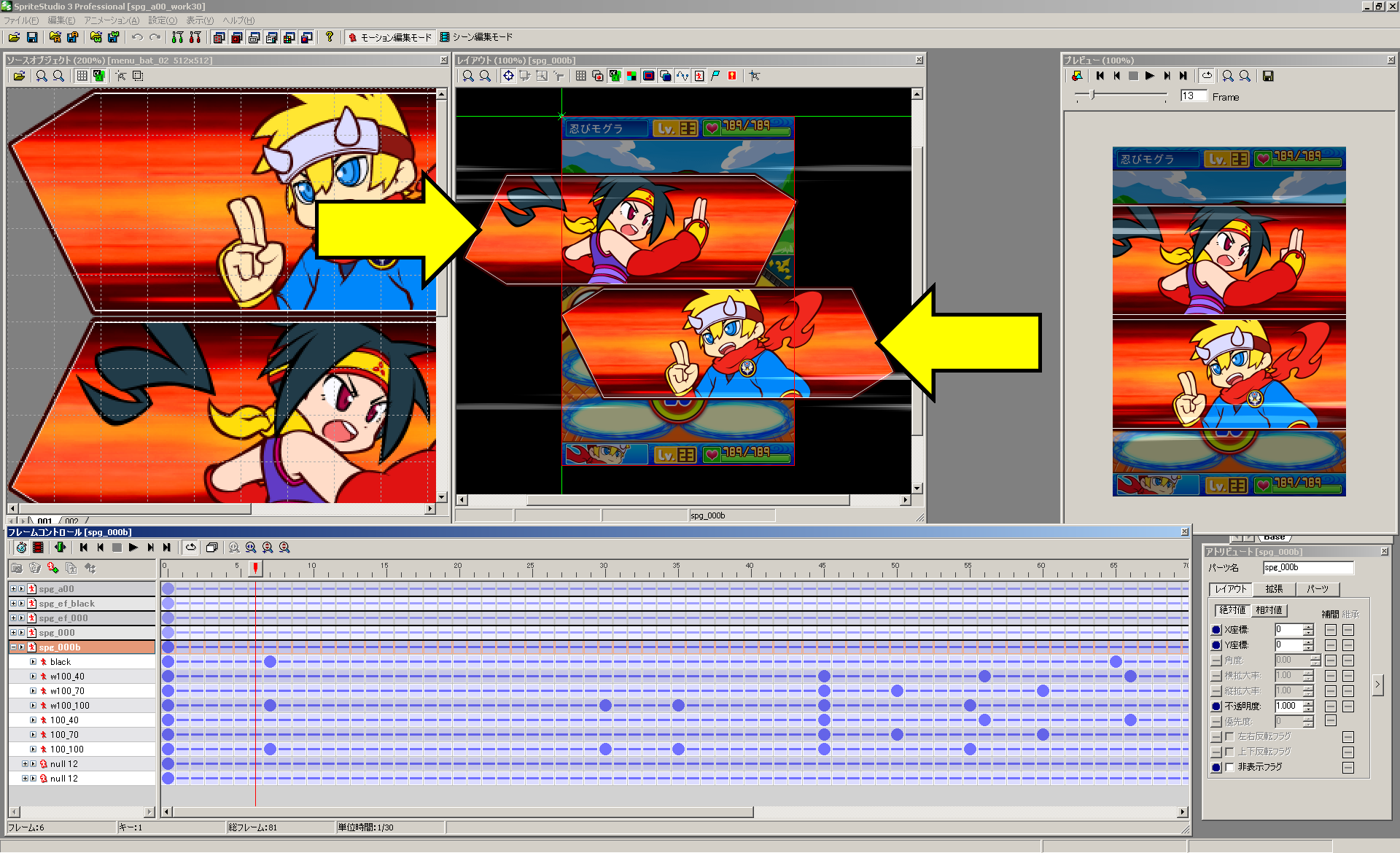
Task: Click the 不透明度 value field
Action: (1288, 706)
